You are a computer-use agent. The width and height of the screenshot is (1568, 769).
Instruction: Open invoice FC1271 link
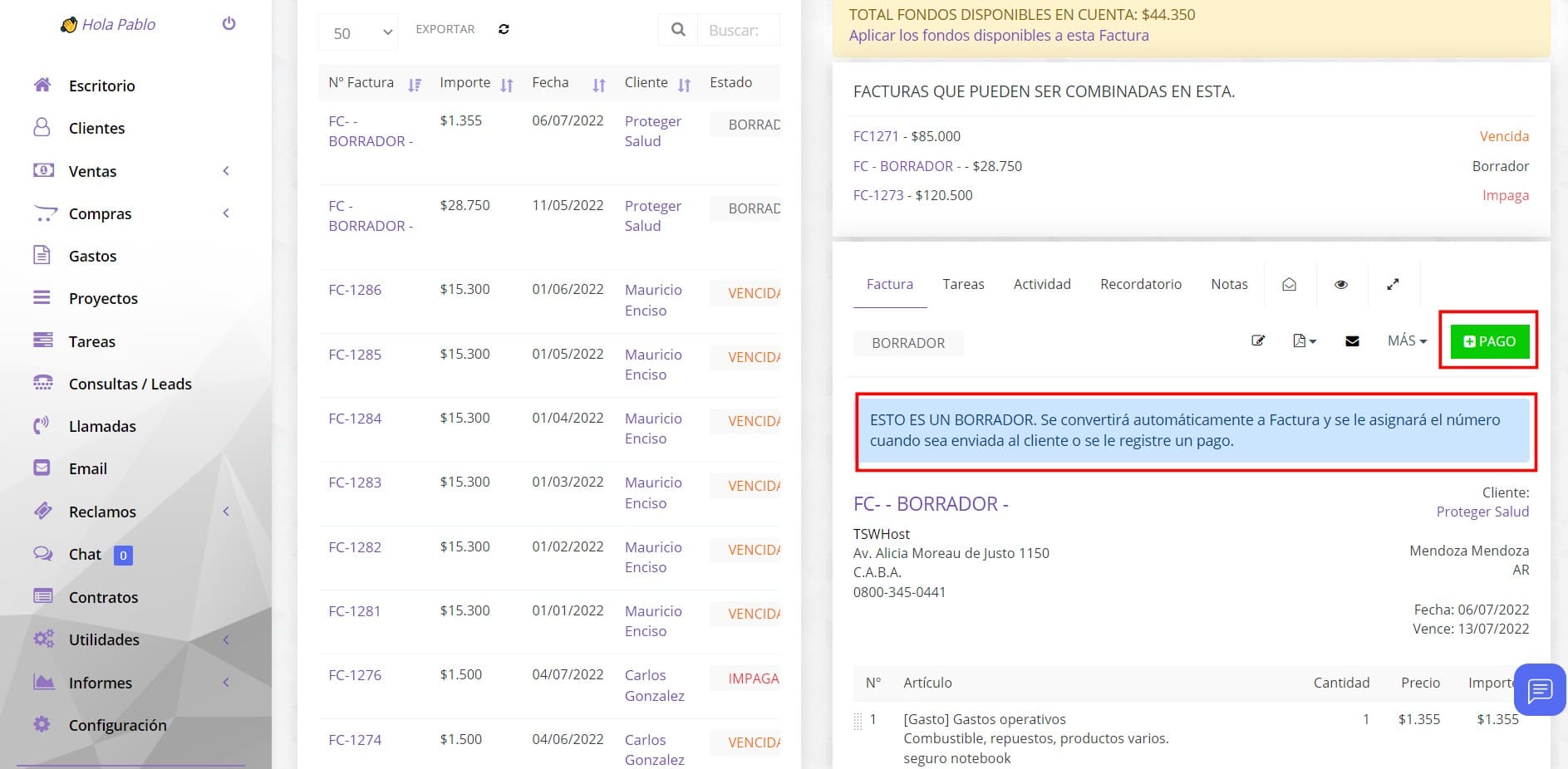pyautogui.click(x=876, y=136)
